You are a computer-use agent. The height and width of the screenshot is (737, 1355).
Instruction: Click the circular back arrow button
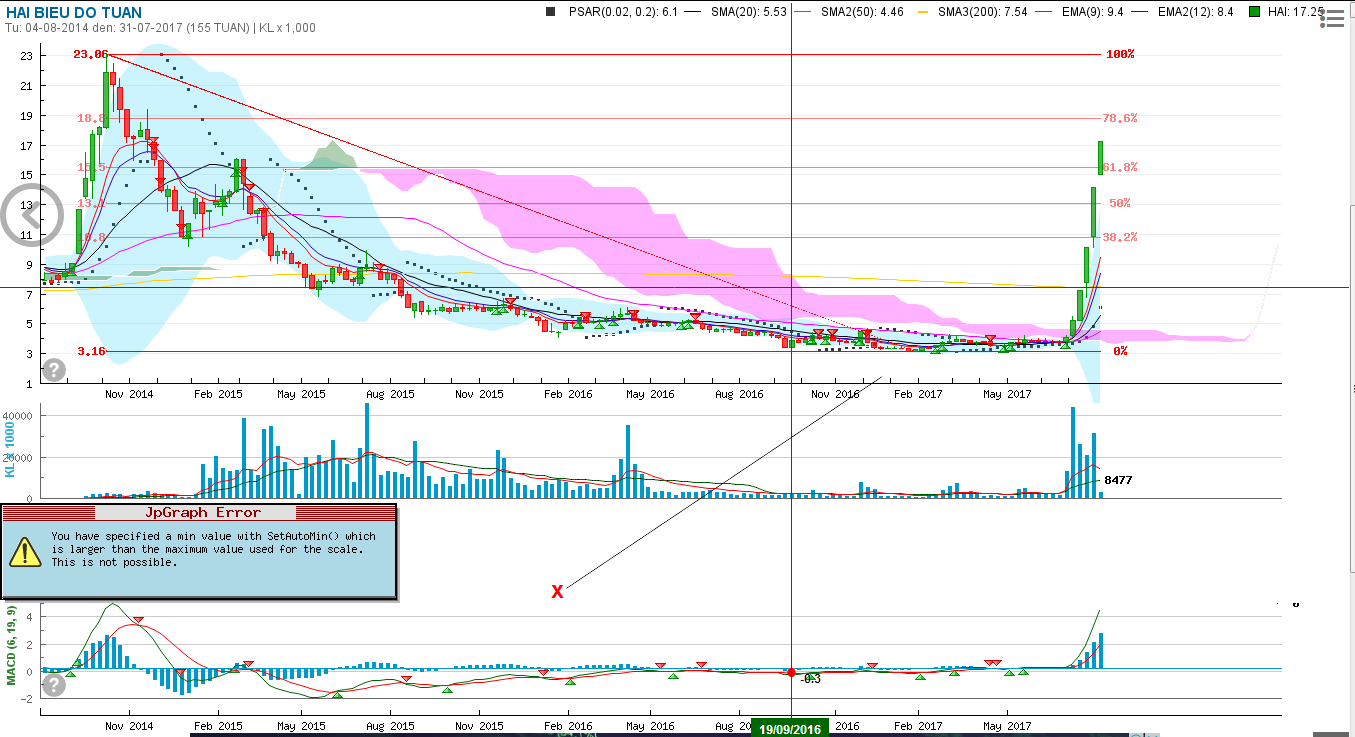[33, 214]
